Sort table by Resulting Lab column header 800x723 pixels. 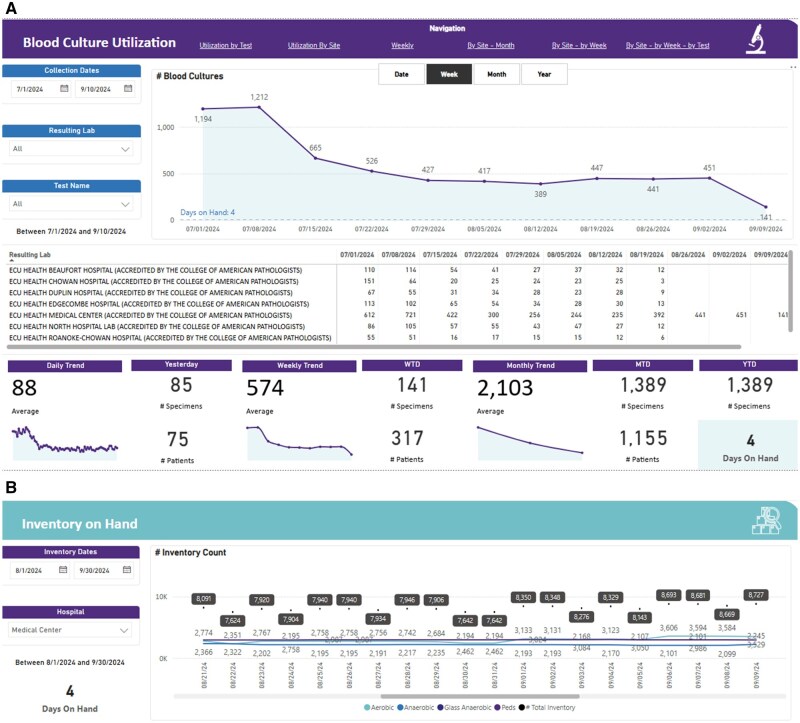coord(30,255)
